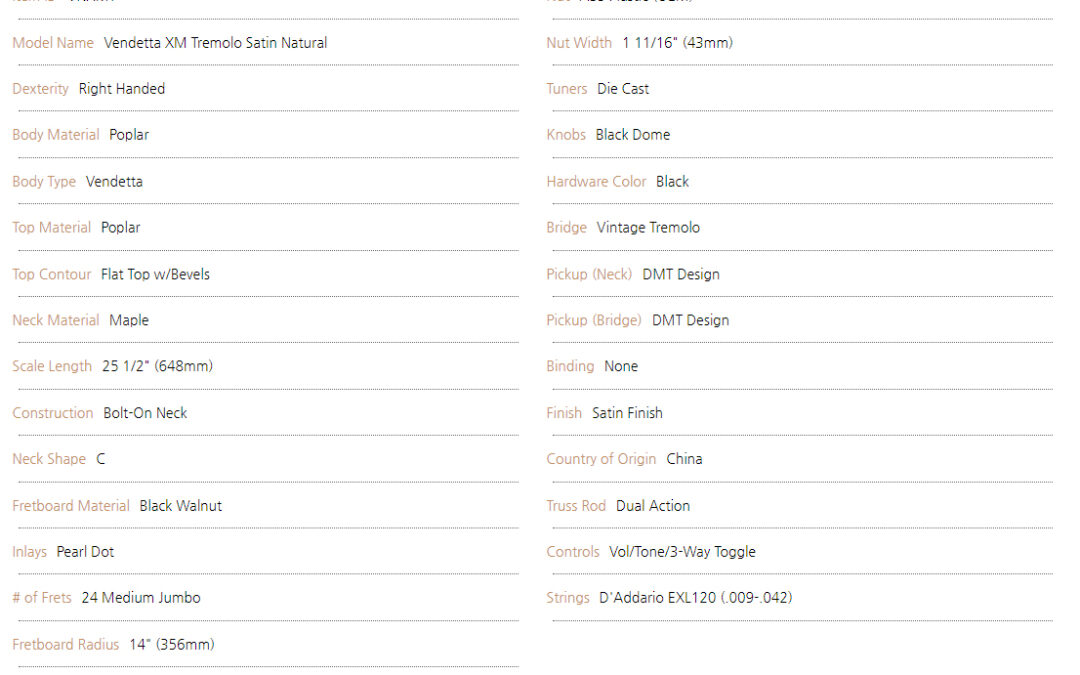Select the Vendetta XM Tremolo Satin Natural text

click(215, 43)
